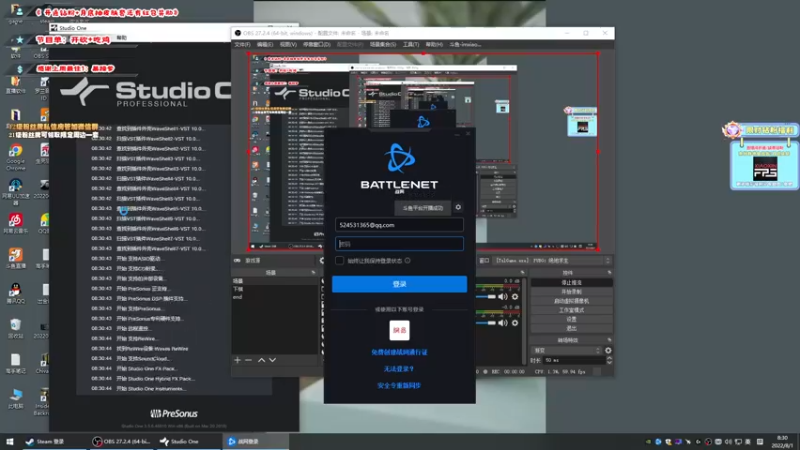Click 开始录制 start recording in OBS controls
Screen dimensions: 800x450
pos(571,291)
